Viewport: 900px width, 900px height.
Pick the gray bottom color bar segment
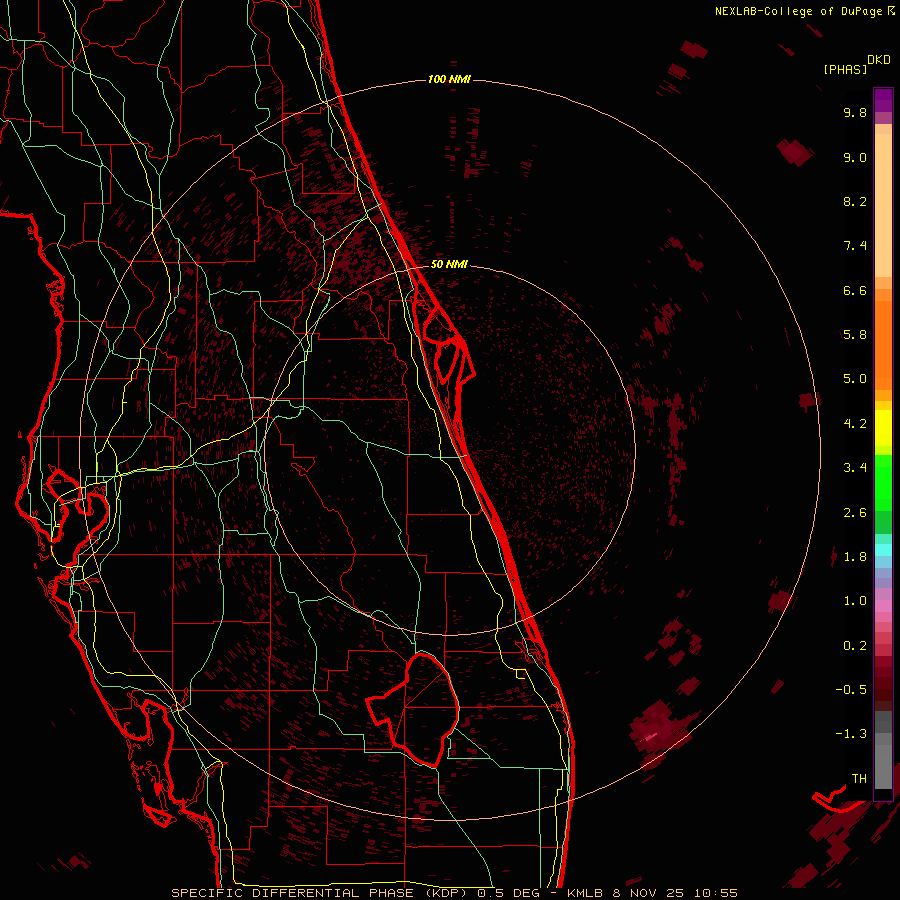[883, 766]
